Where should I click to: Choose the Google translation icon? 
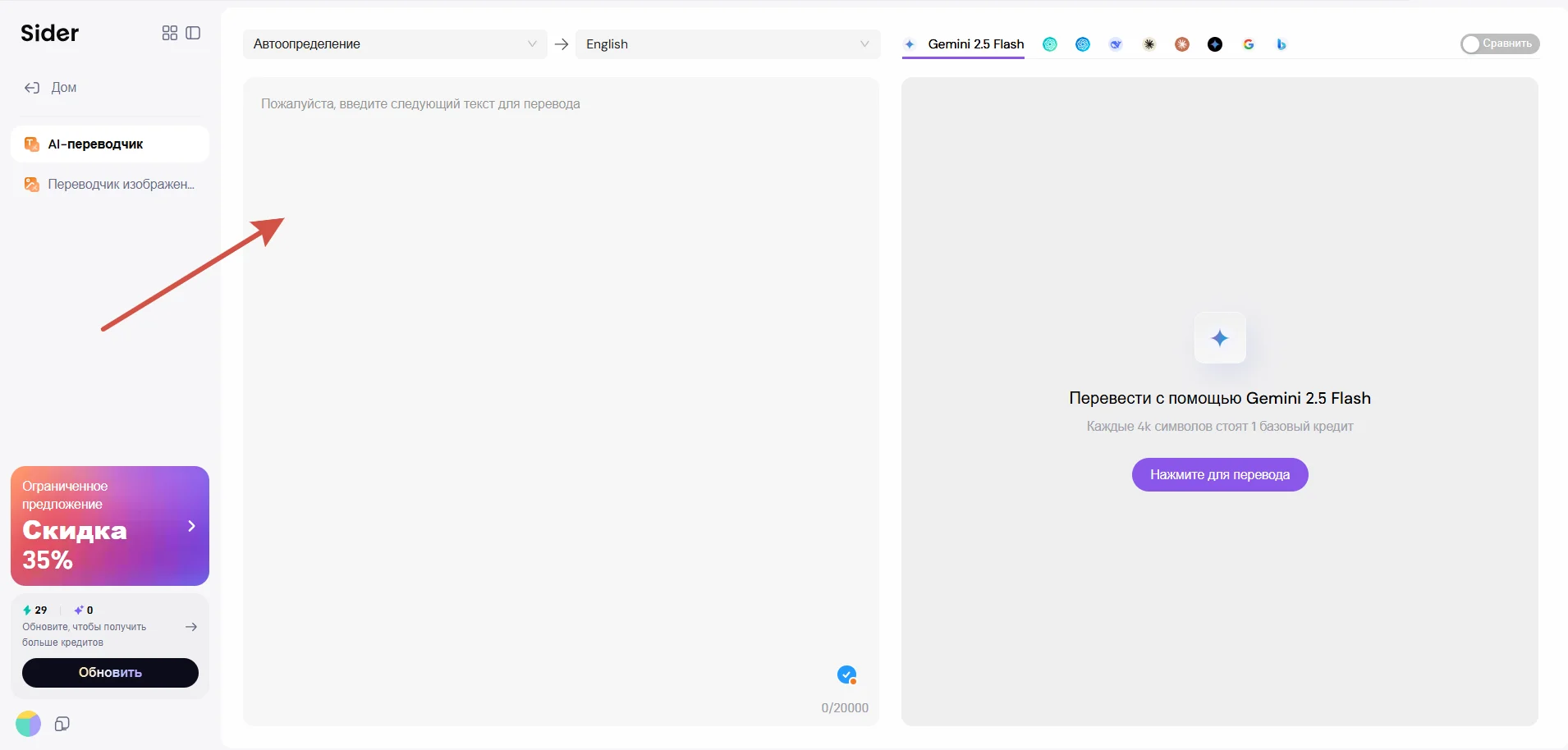tap(1249, 44)
